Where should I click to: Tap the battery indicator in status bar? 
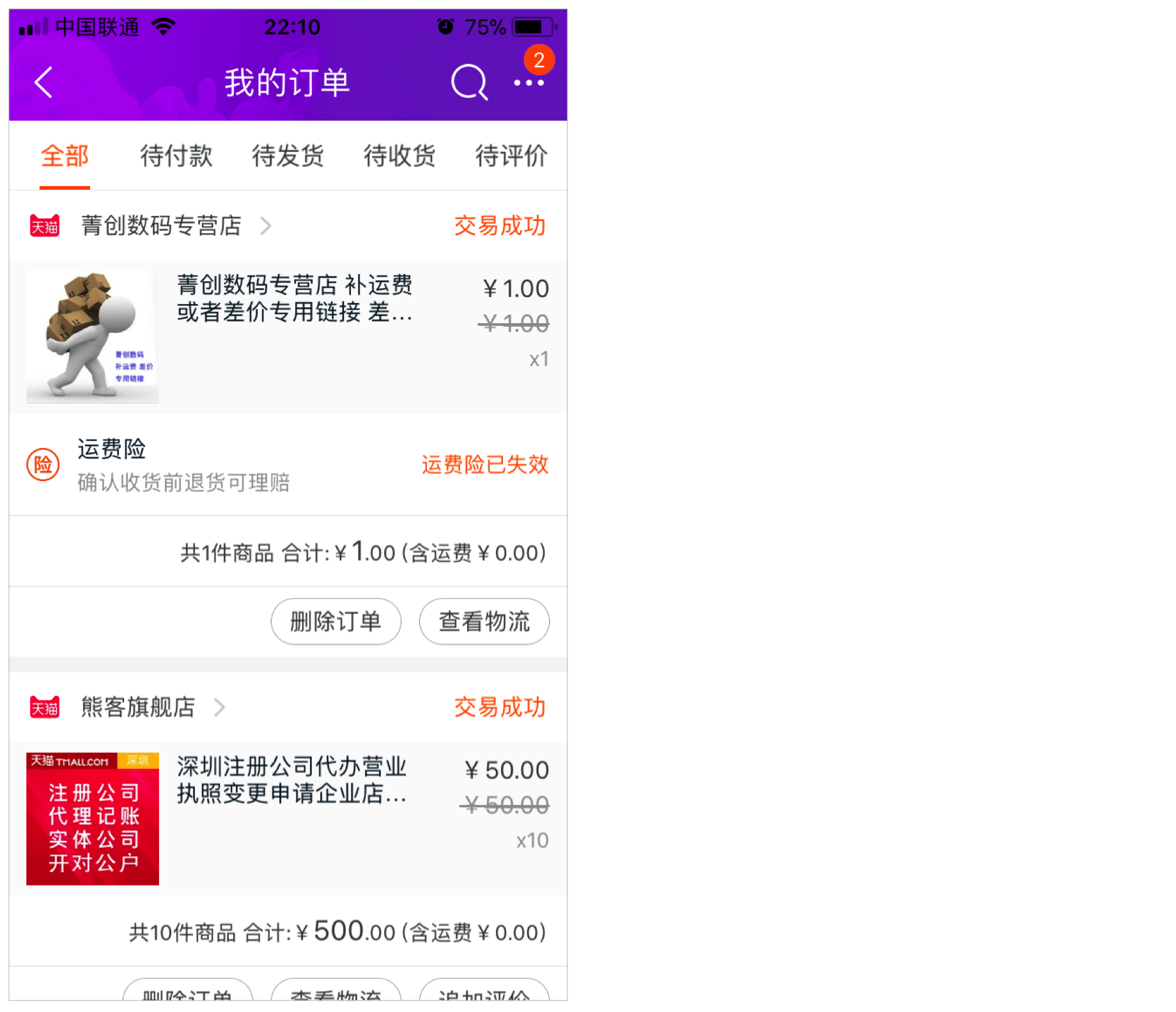tap(534, 27)
